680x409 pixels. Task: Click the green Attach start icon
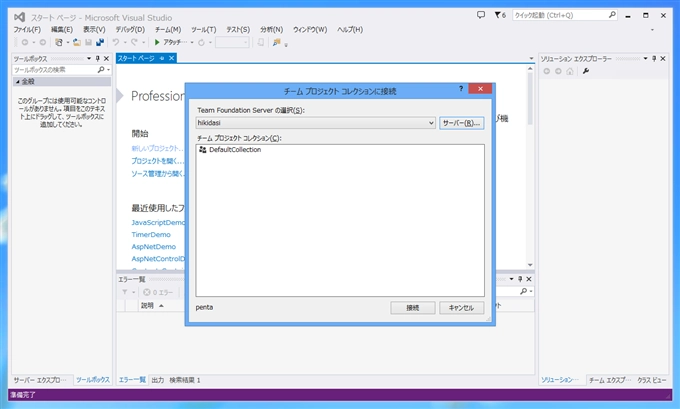point(157,42)
